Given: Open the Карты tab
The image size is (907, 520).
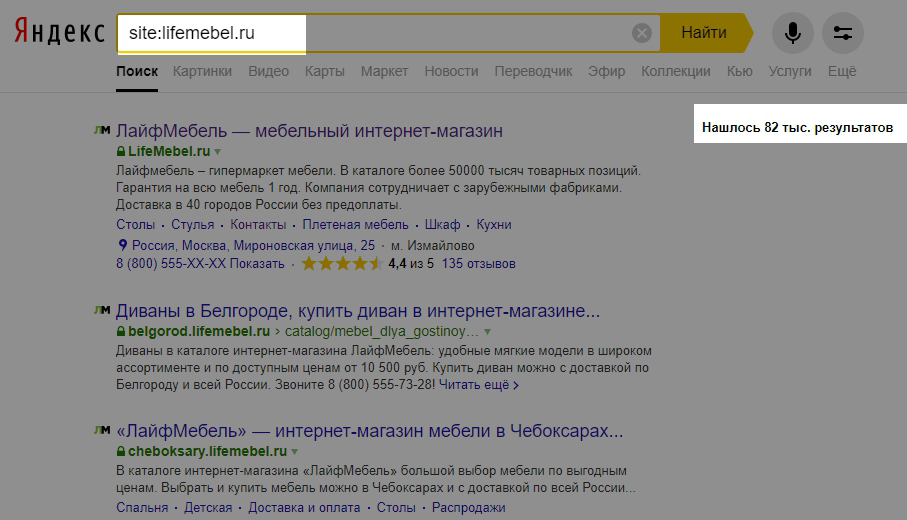Looking at the screenshot, I should [325, 71].
